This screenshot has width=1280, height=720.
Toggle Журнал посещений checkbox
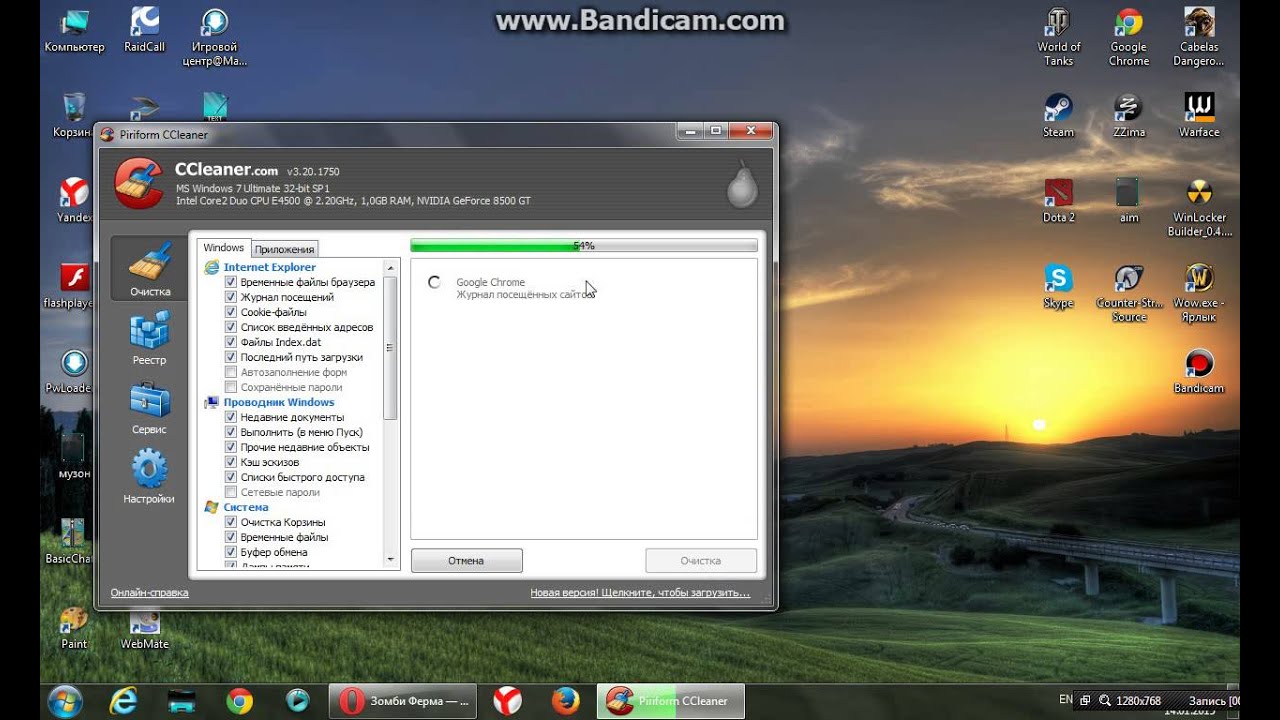tap(231, 297)
